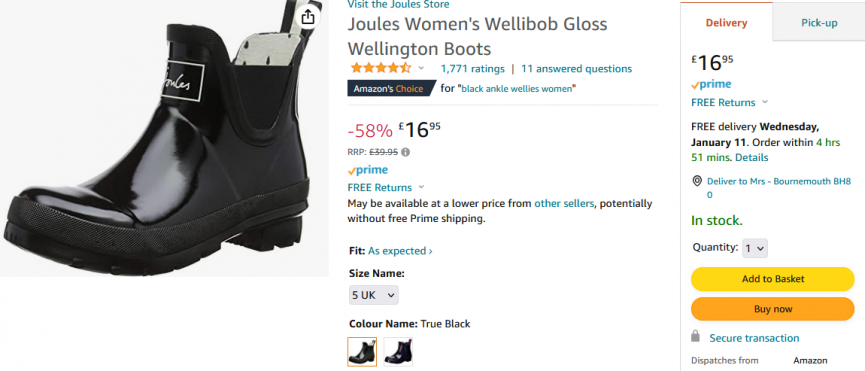Viewport: 865px width, 371px height.
Task: Expand FREE Returns chevron under price
Action: point(421,187)
